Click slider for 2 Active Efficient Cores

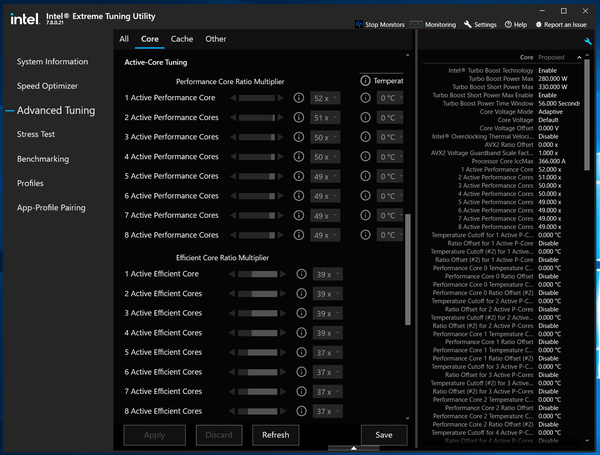coord(258,294)
